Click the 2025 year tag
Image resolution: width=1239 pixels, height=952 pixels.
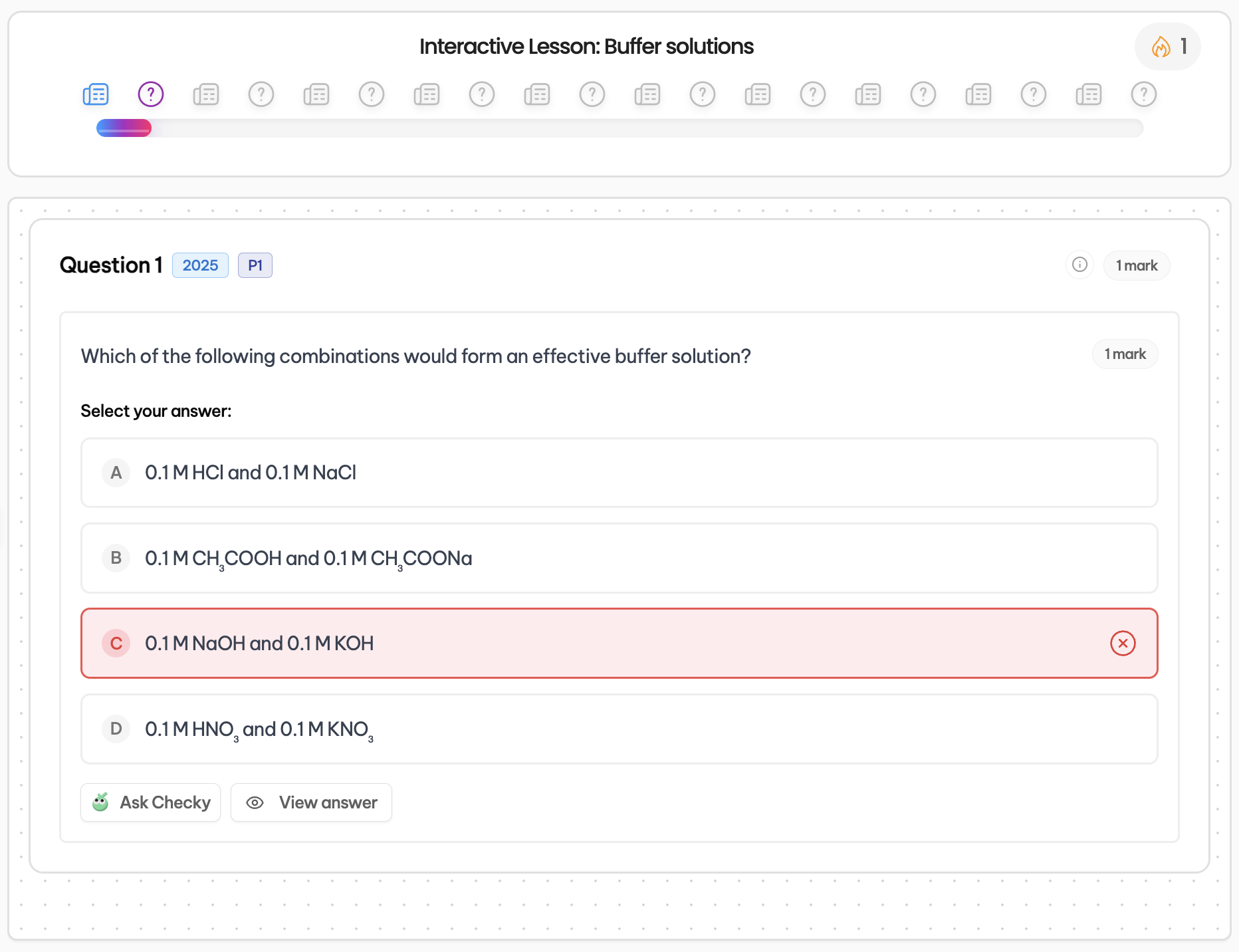200,265
